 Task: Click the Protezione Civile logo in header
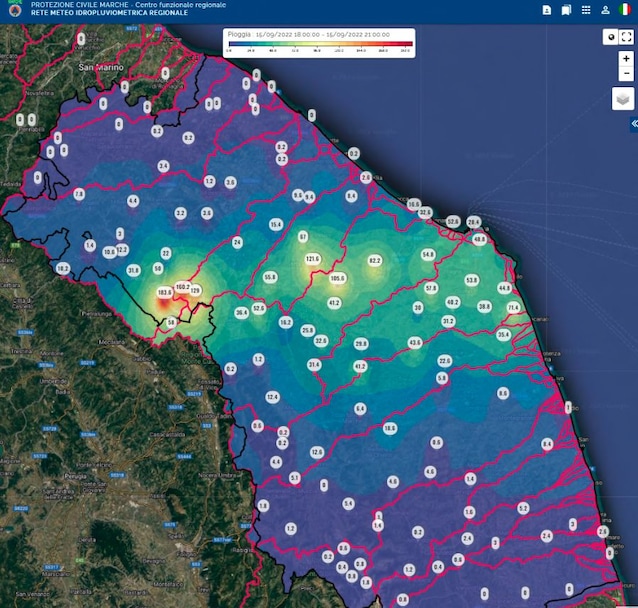[15, 9]
